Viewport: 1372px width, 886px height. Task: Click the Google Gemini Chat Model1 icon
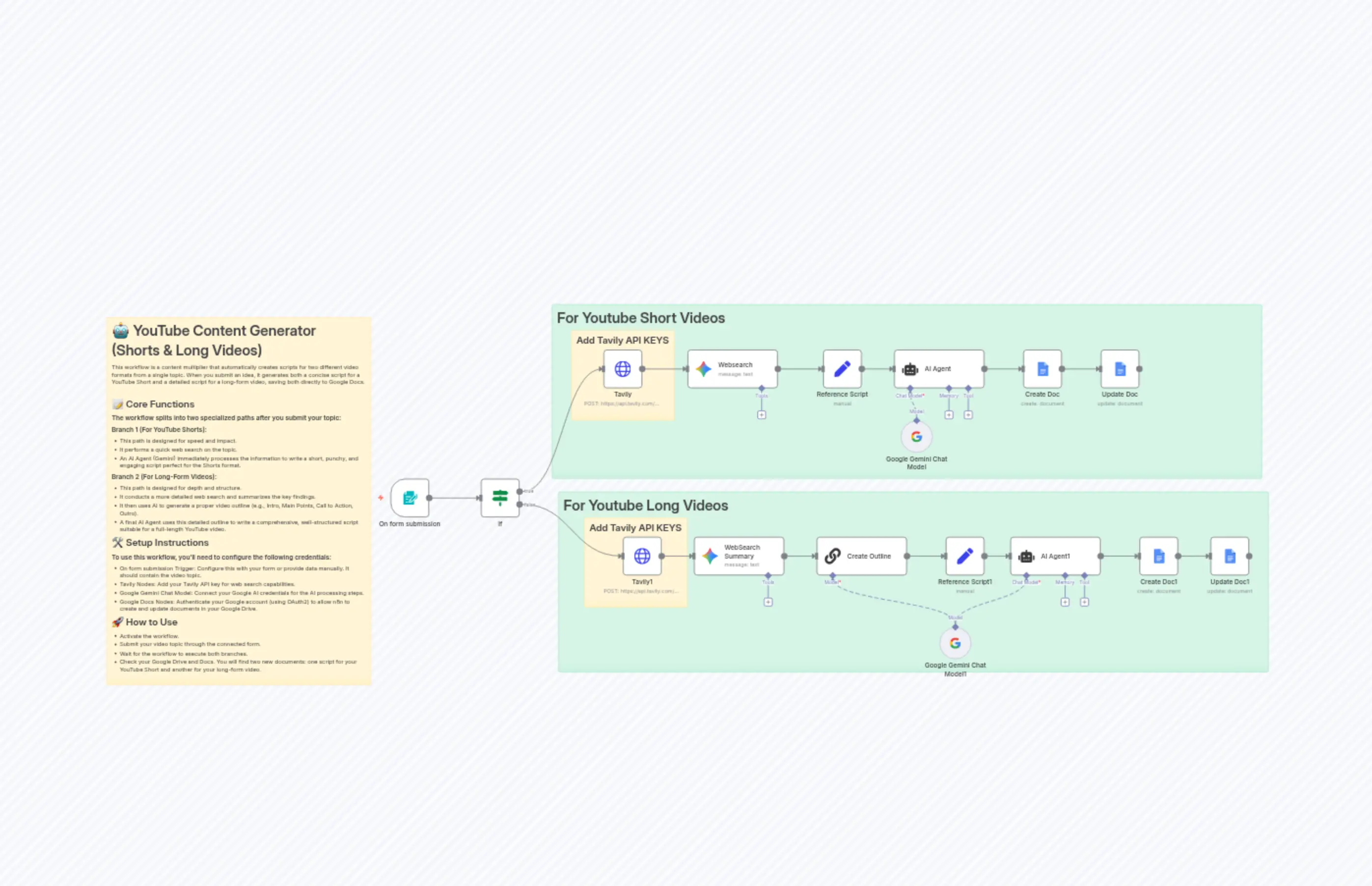[955, 643]
